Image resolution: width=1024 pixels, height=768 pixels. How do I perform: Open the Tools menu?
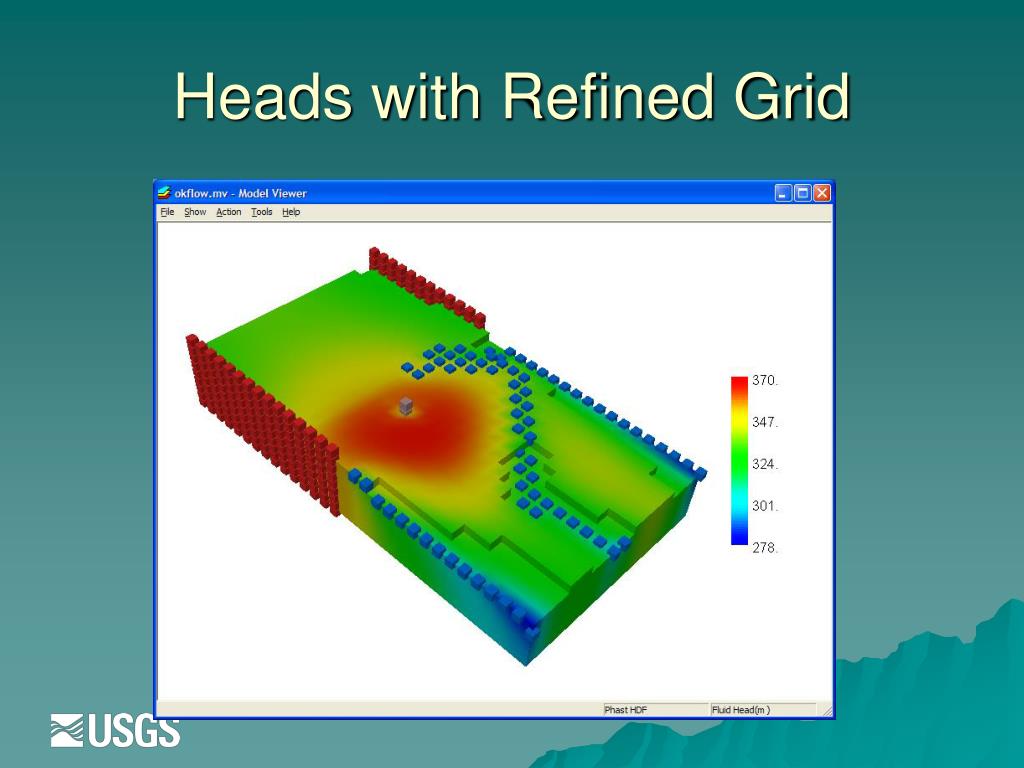pyautogui.click(x=261, y=212)
